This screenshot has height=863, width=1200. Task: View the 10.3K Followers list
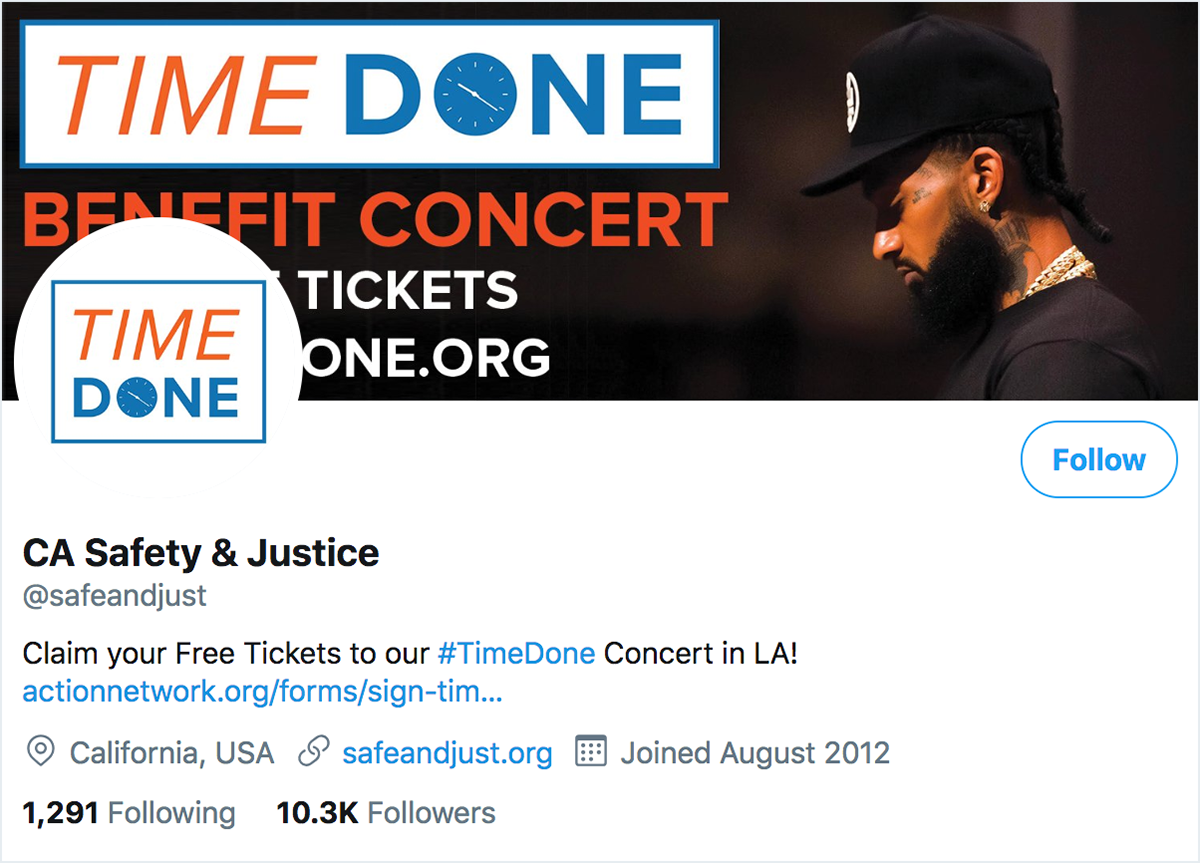tap(386, 813)
